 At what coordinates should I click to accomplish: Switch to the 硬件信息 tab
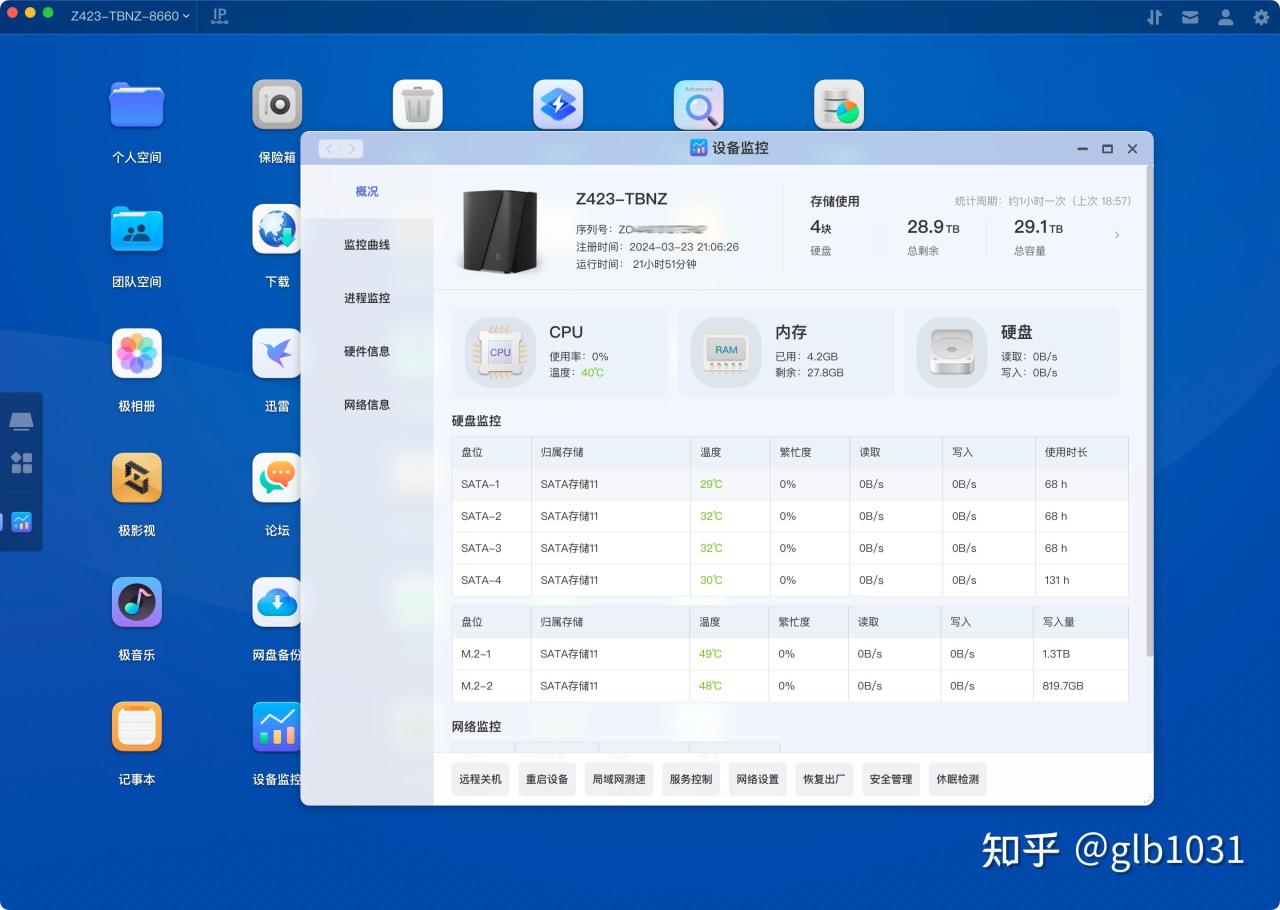coord(367,351)
